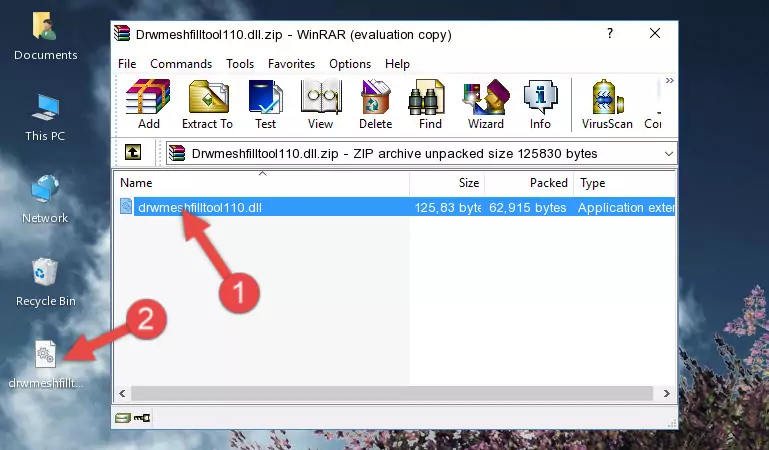This screenshot has height=450, width=769.
Task: Open the View file tool
Action: tap(321, 104)
